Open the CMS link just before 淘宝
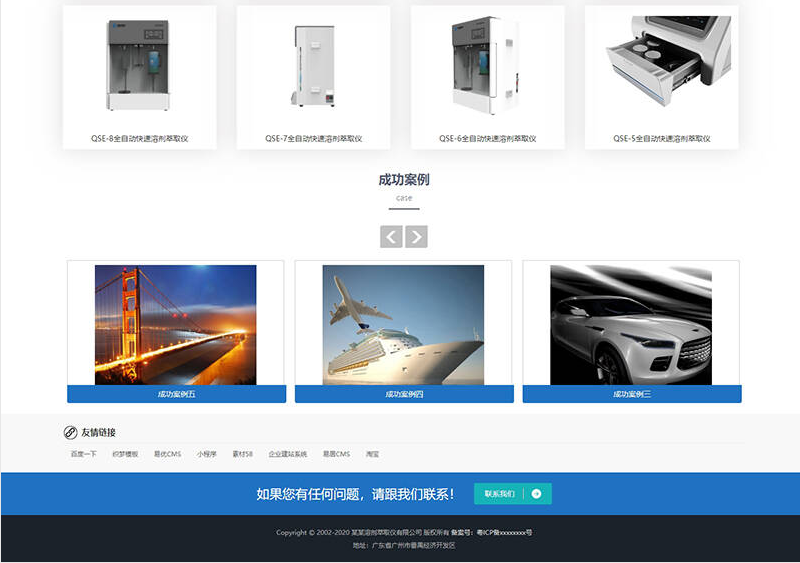This screenshot has height=563, width=800. (x=336, y=454)
